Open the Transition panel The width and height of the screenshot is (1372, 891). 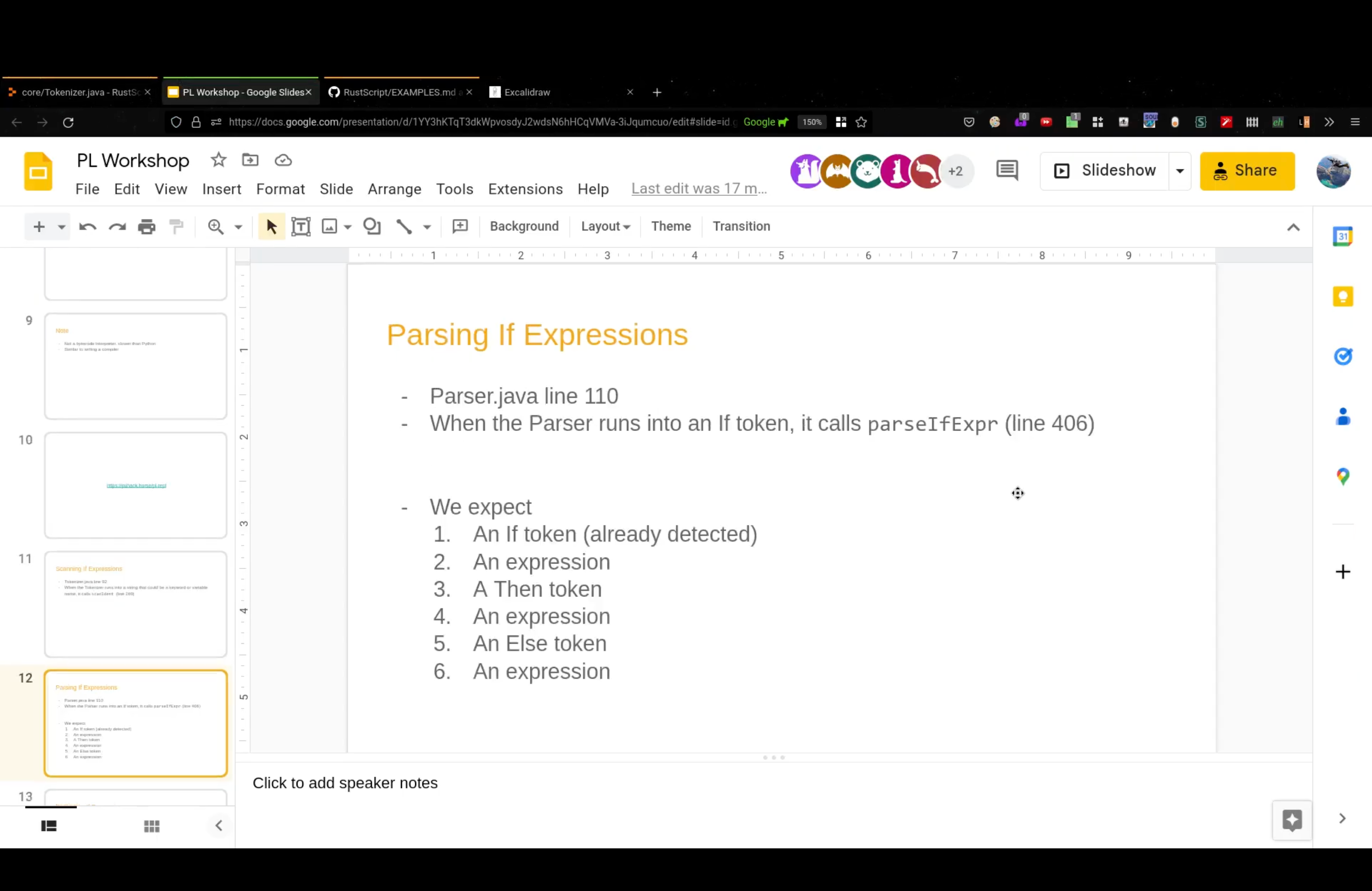tap(741, 226)
